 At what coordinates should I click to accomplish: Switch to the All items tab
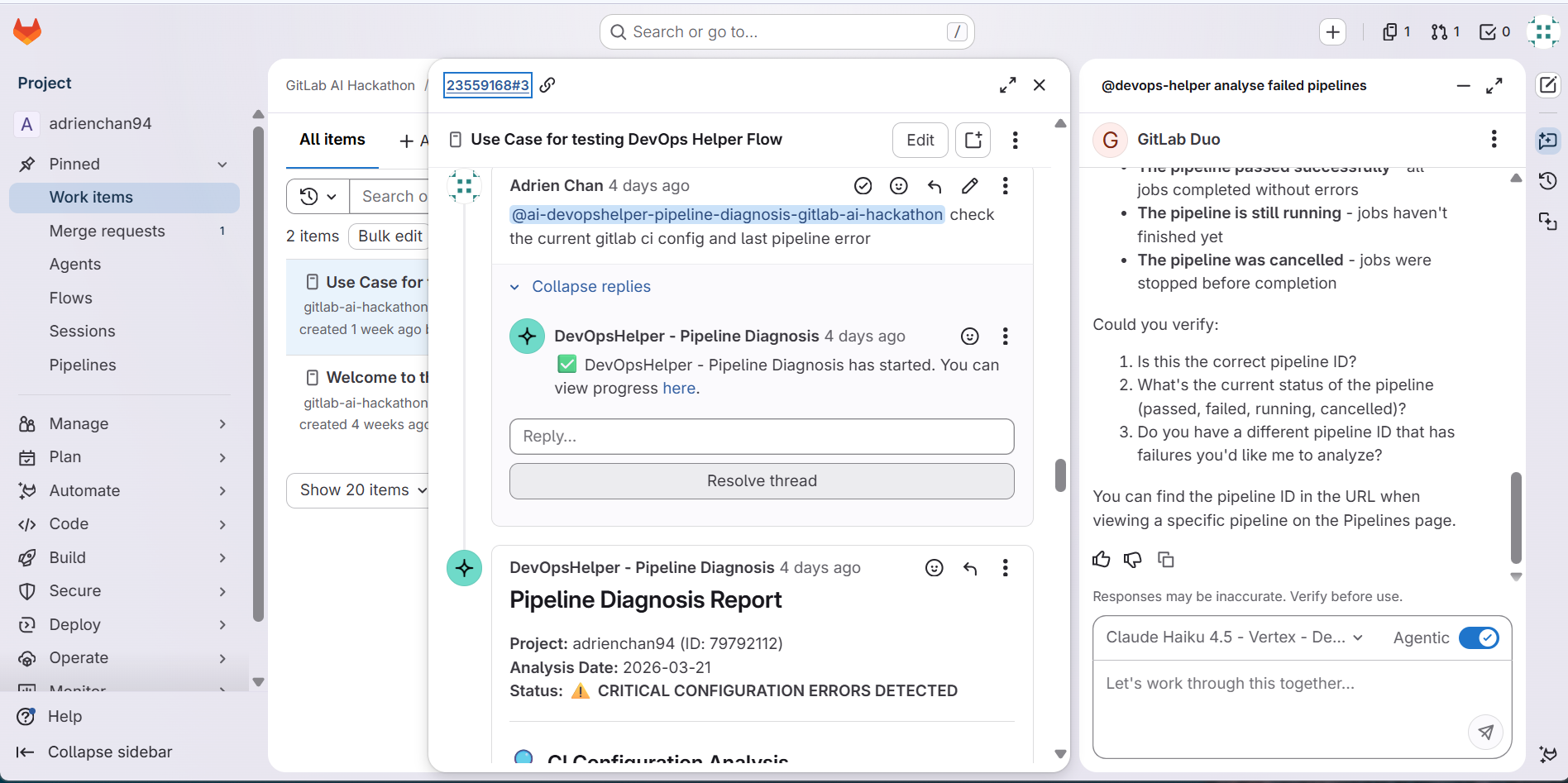[332, 140]
